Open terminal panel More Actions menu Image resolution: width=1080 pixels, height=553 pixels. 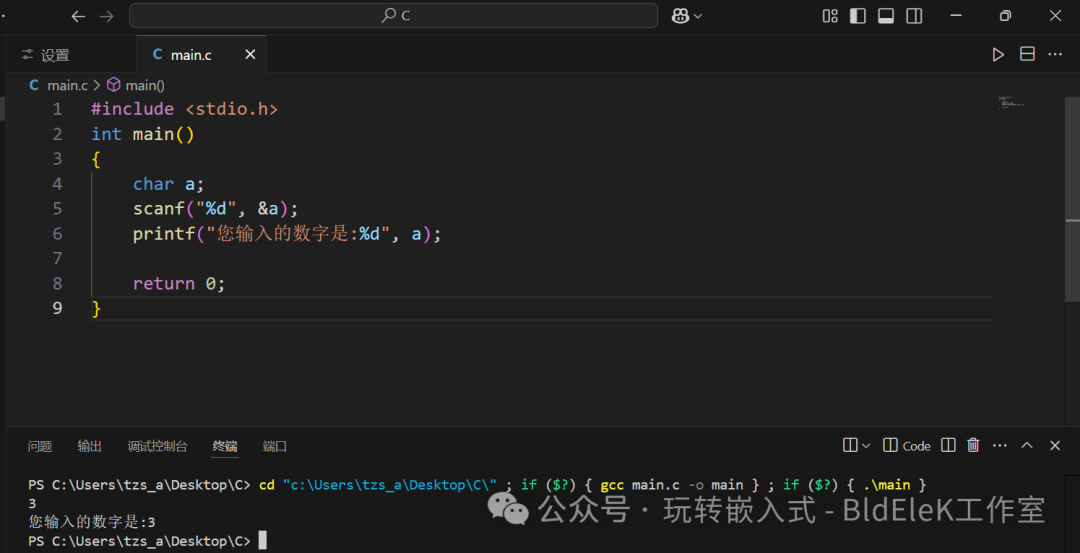1000,446
